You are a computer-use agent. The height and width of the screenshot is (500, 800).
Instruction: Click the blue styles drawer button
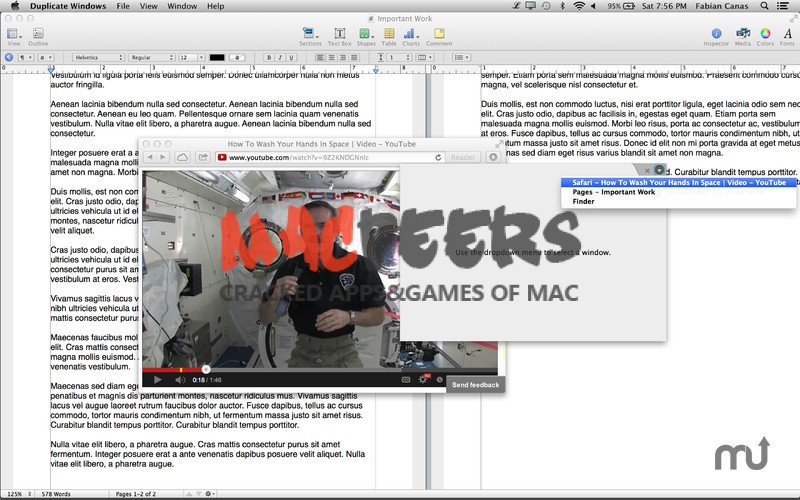tap(9, 58)
